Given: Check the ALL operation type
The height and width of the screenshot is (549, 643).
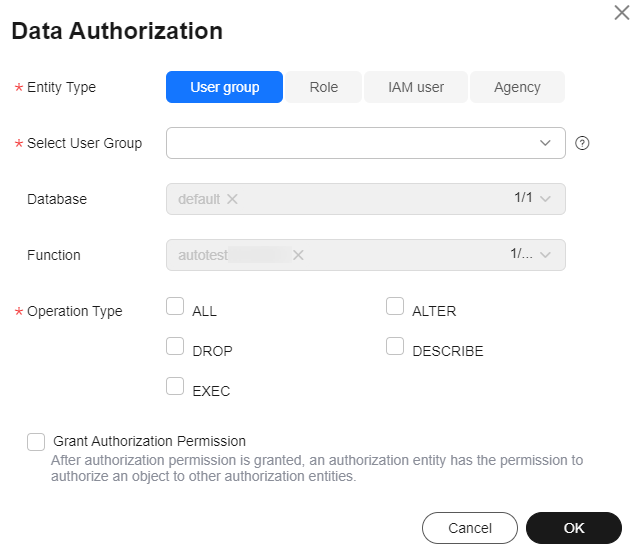Looking at the screenshot, I should coord(175,306).
